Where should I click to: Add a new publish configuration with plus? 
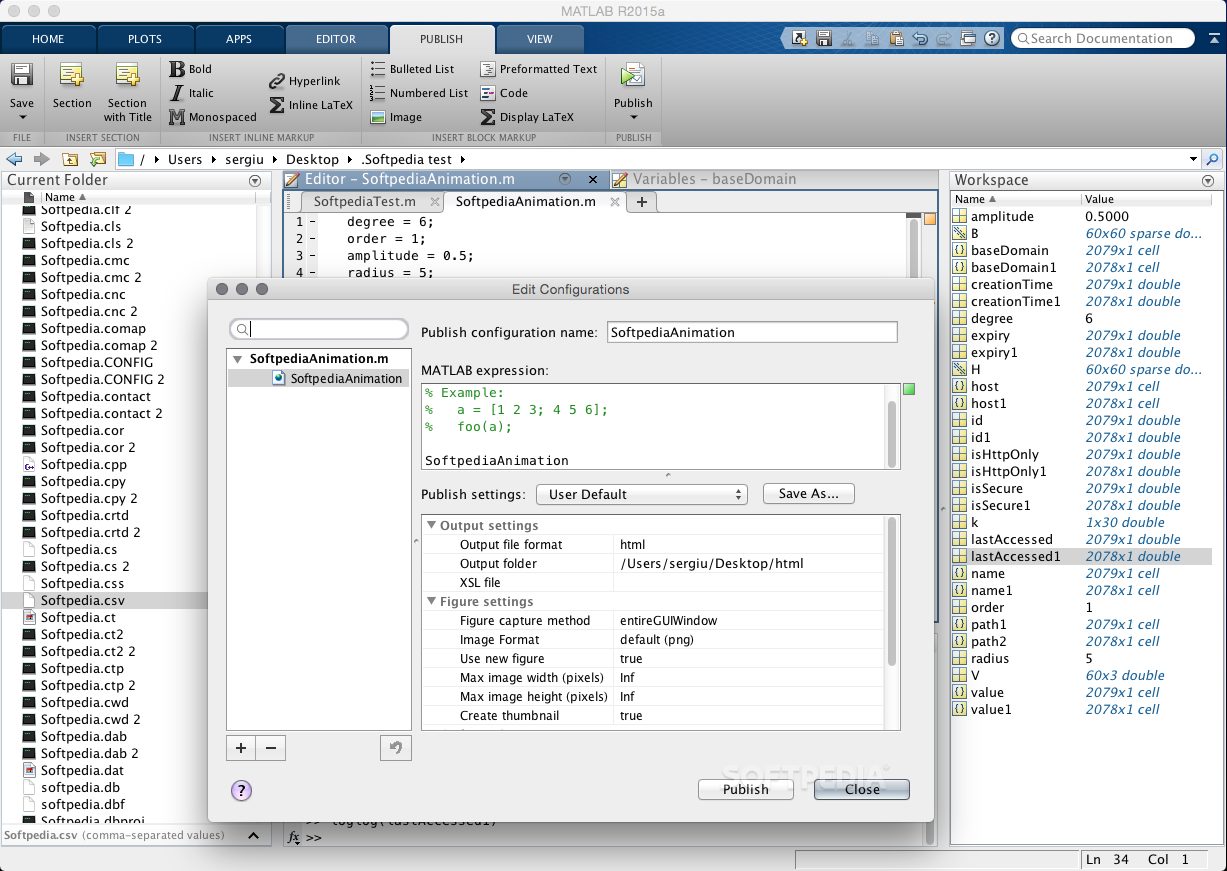click(241, 748)
